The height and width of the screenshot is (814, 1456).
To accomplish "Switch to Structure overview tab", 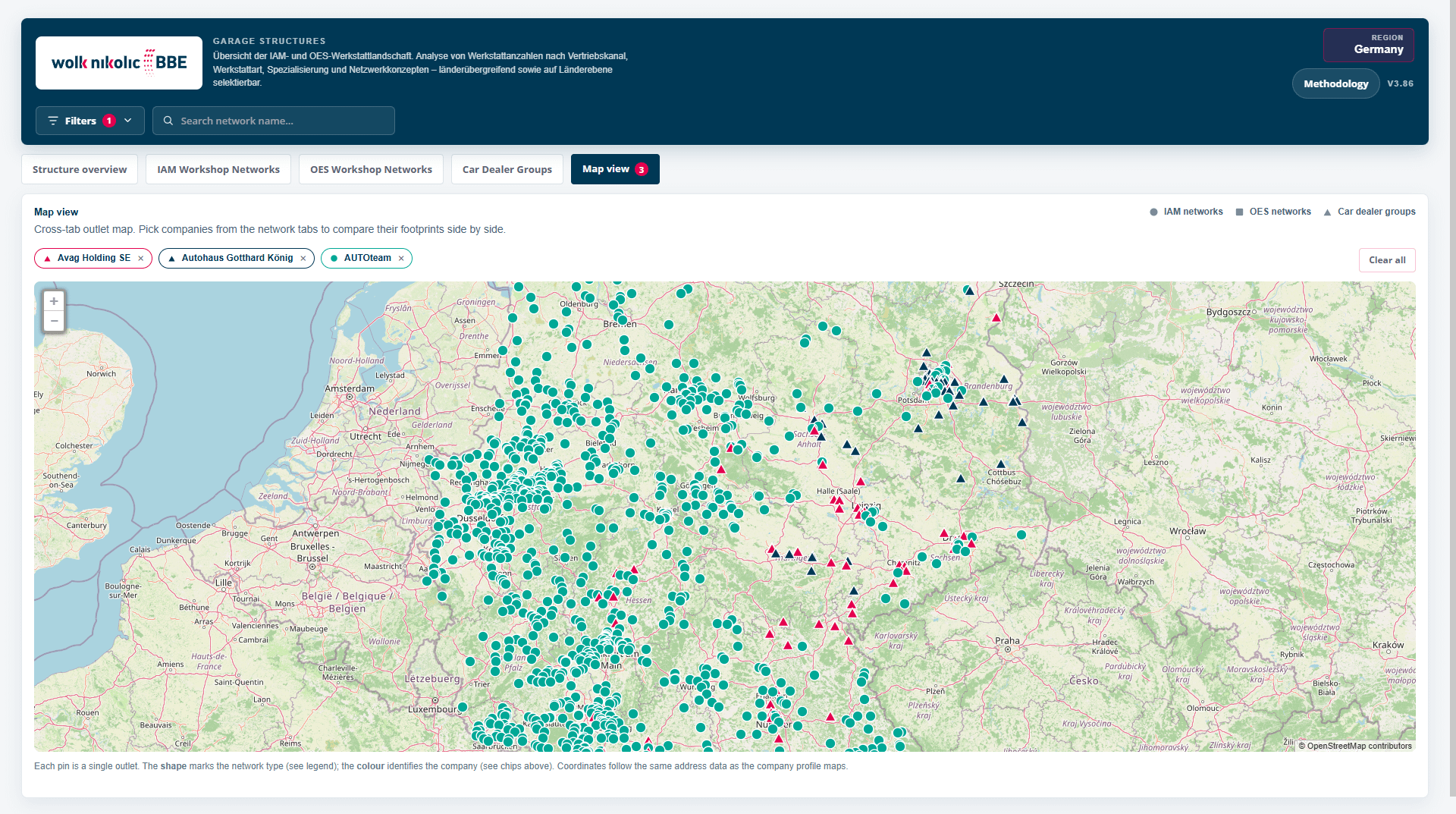I will point(80,169).
